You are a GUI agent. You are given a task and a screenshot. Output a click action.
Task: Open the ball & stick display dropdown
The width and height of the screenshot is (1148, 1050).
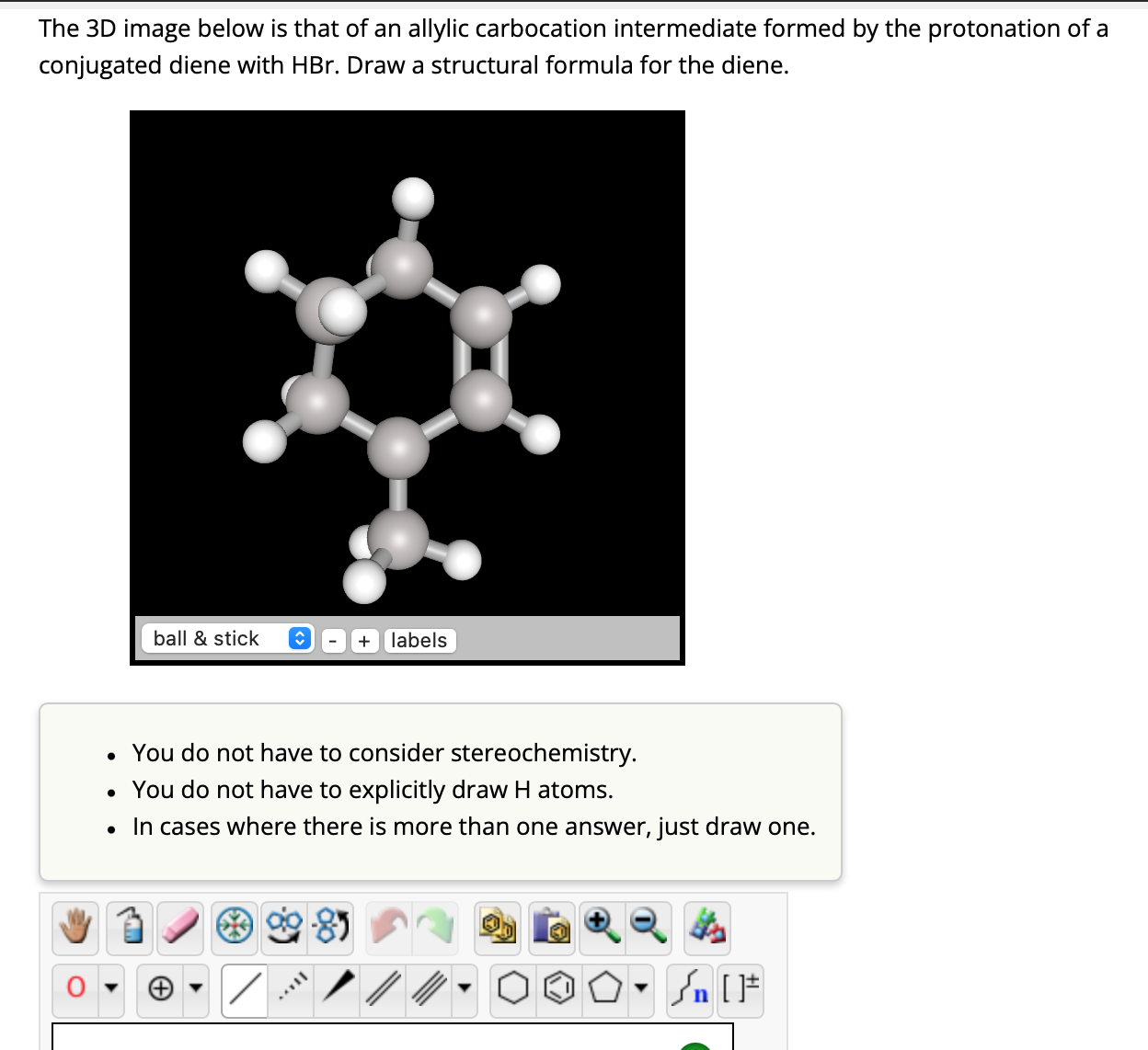point(227,638)
